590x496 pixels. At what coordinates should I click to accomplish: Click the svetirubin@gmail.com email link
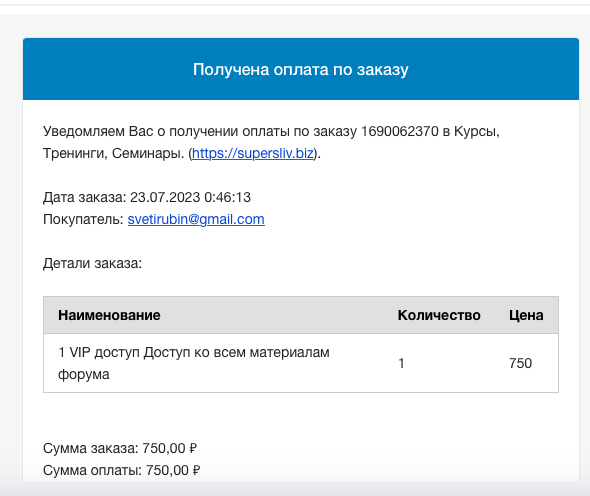coord(196,219)
